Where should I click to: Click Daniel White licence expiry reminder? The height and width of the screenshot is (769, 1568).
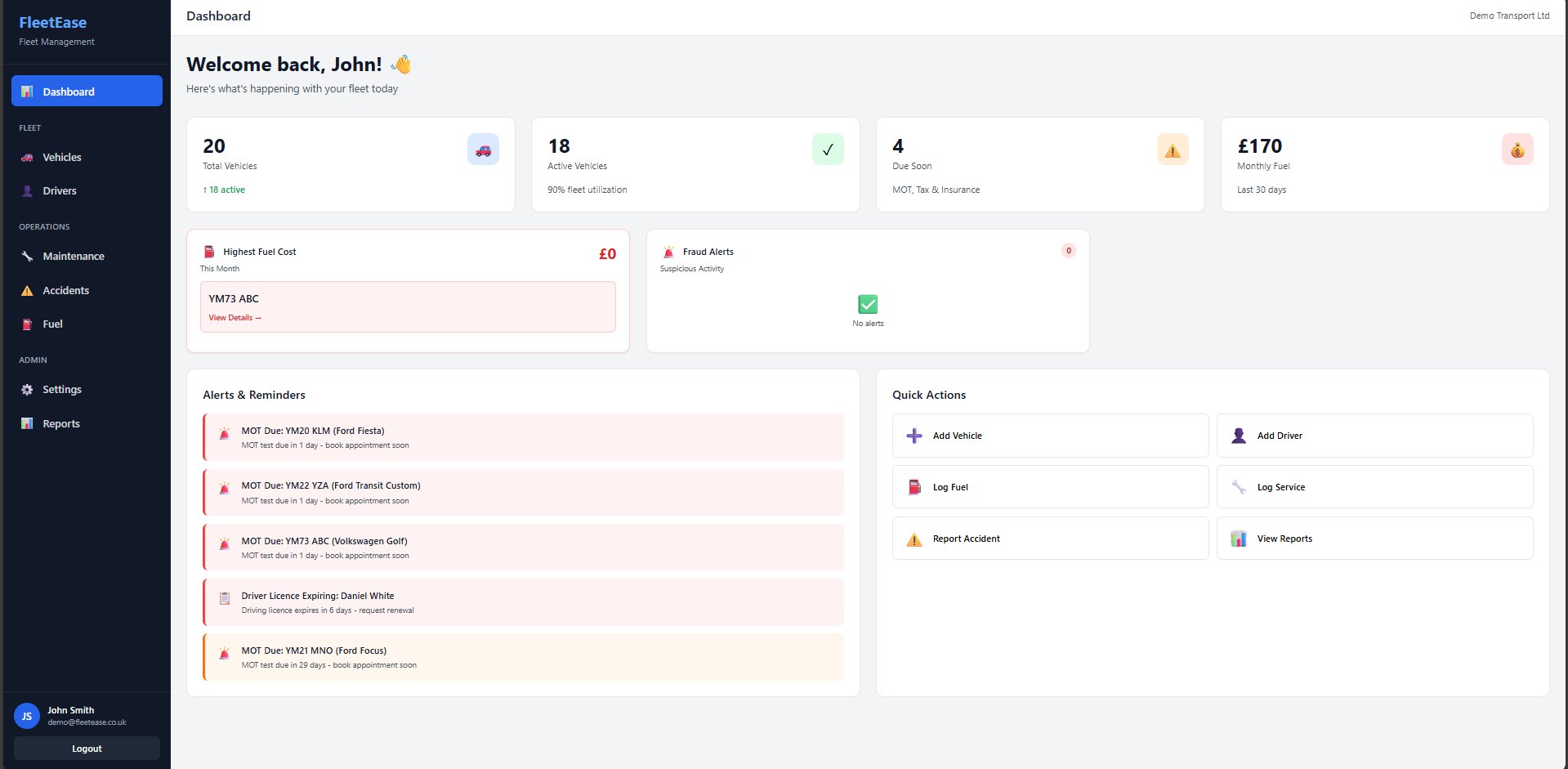[x=522, y=601]
